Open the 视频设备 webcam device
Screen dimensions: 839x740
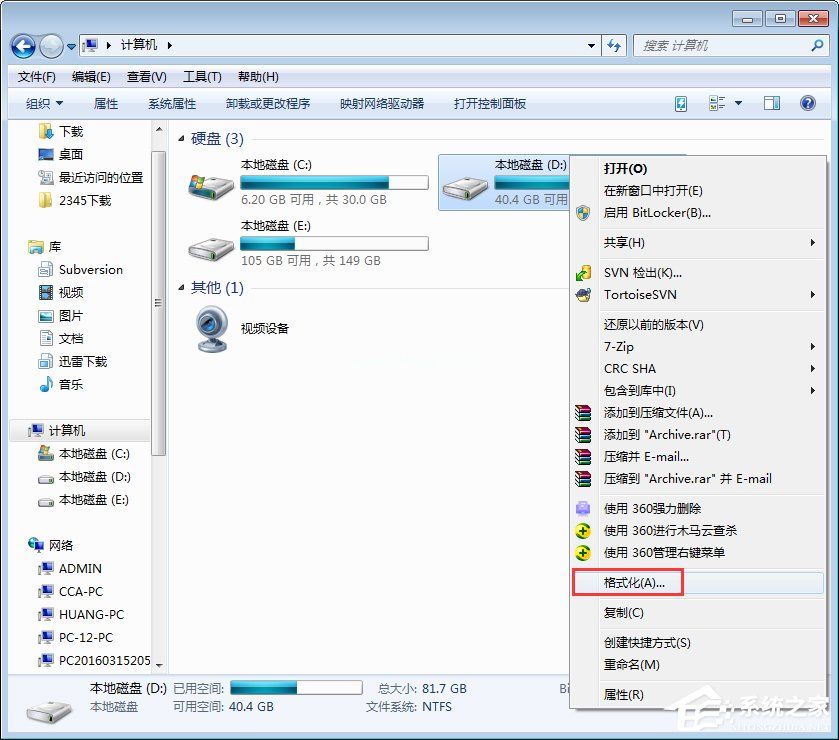pos(212,323)
